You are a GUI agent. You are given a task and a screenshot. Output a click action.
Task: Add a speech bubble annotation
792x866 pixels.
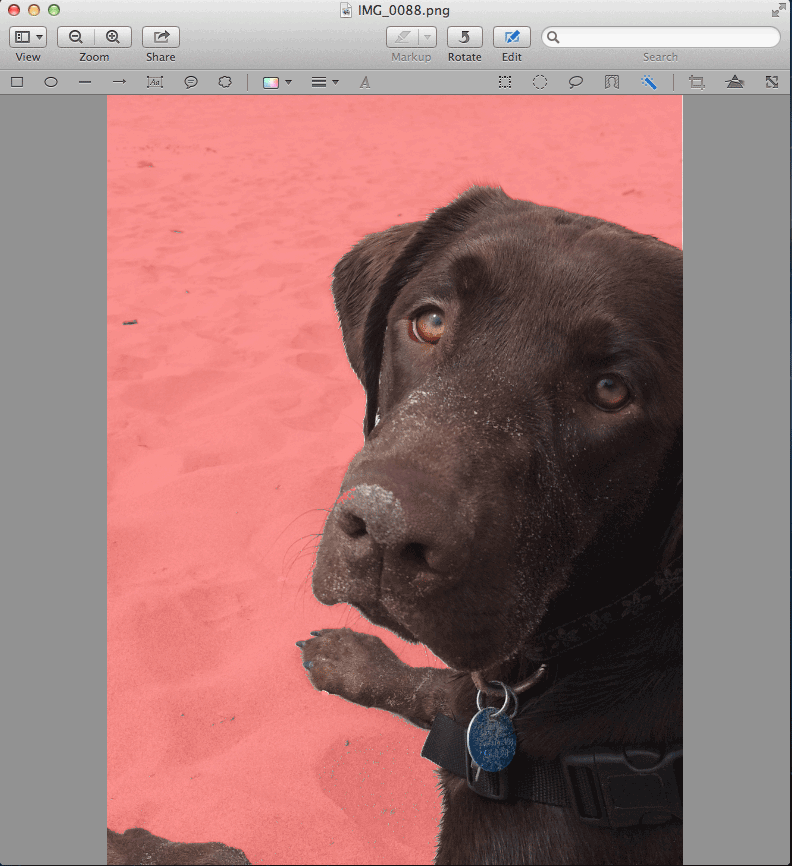[x=191, y=82]
